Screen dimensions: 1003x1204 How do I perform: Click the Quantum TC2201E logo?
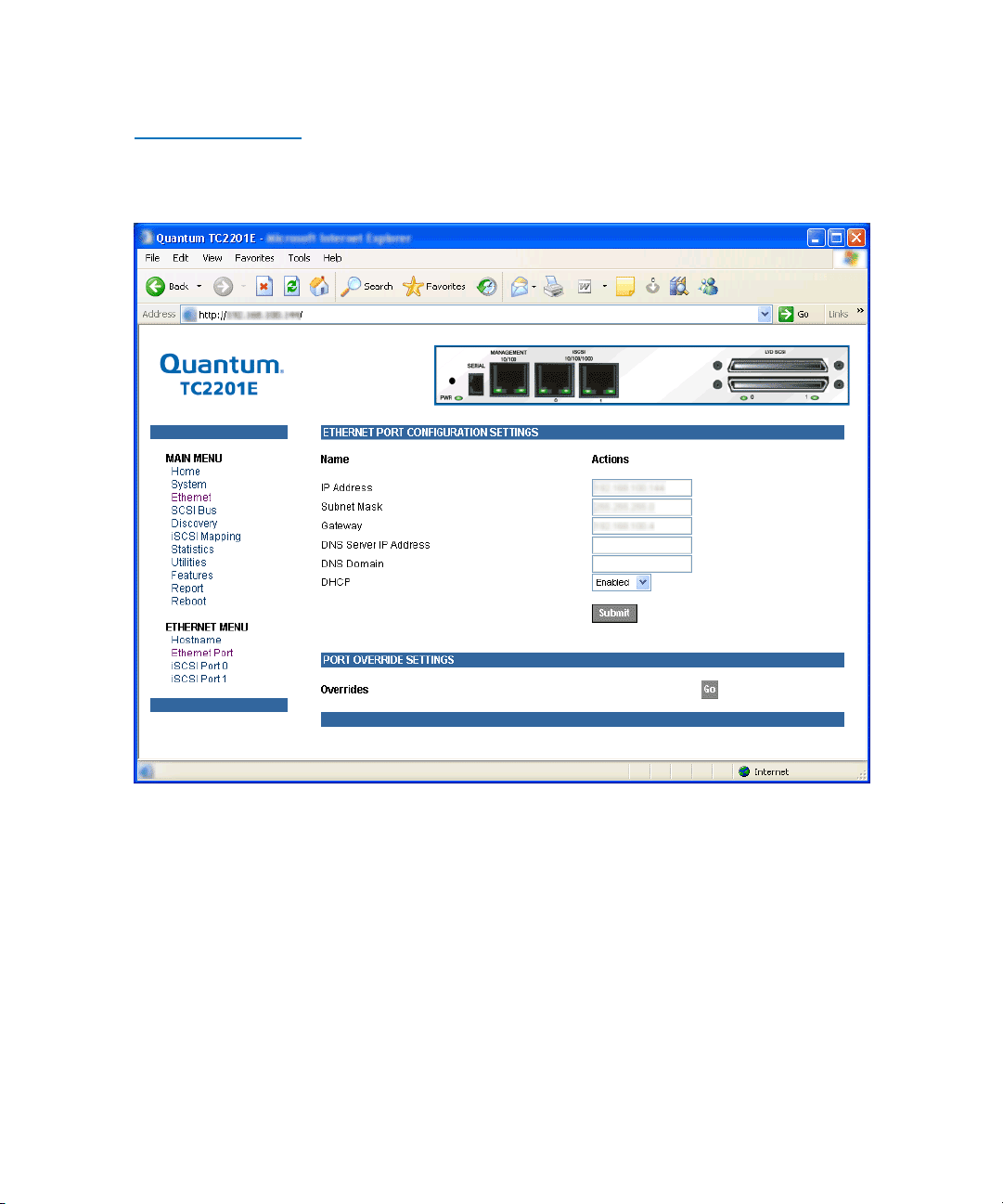tap(222, 375)
